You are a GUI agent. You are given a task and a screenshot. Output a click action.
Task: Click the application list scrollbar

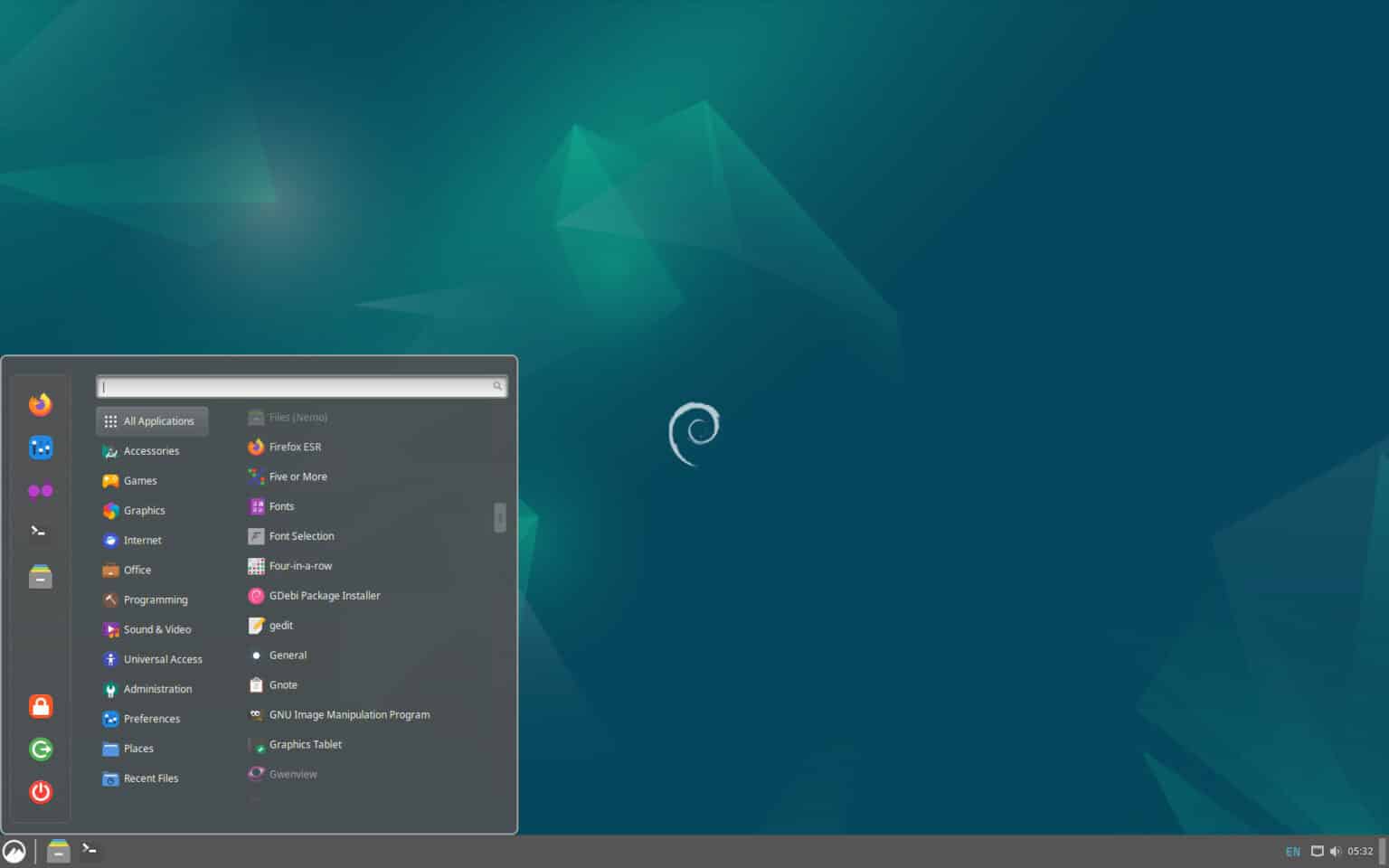point(499,518)
